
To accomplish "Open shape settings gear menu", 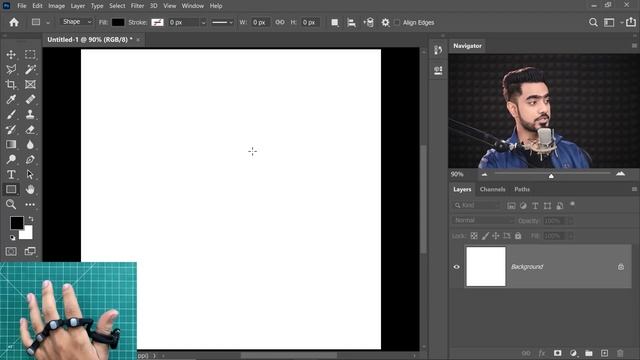I will point(385,22).
